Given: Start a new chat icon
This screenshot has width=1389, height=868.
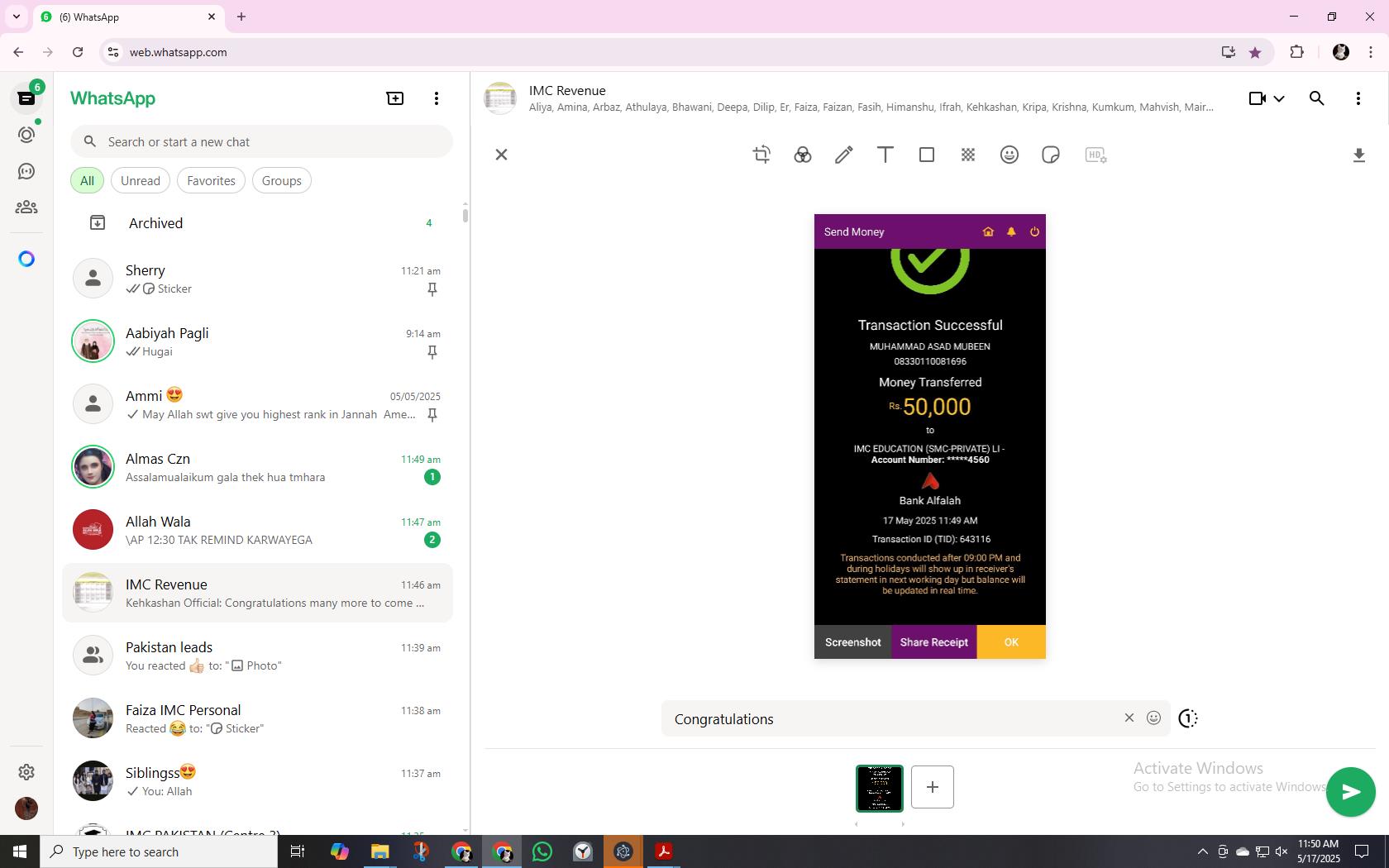Looking at the screenshot, I should (395, 98).
